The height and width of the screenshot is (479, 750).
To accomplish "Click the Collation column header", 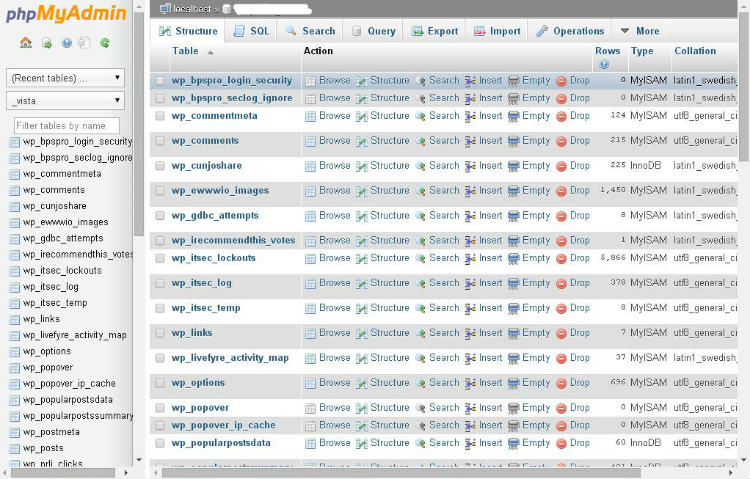I will pyautogui.click(x=695, y=51).
